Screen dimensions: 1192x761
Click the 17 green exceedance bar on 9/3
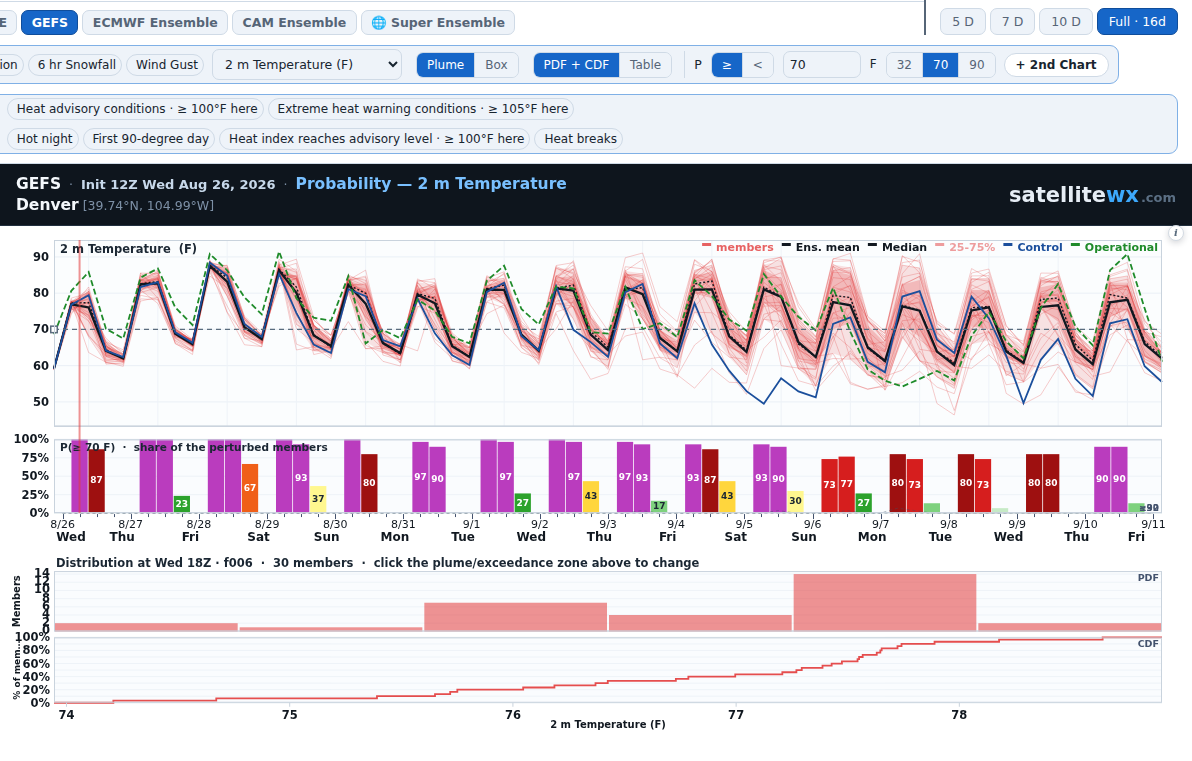[659, 506]
